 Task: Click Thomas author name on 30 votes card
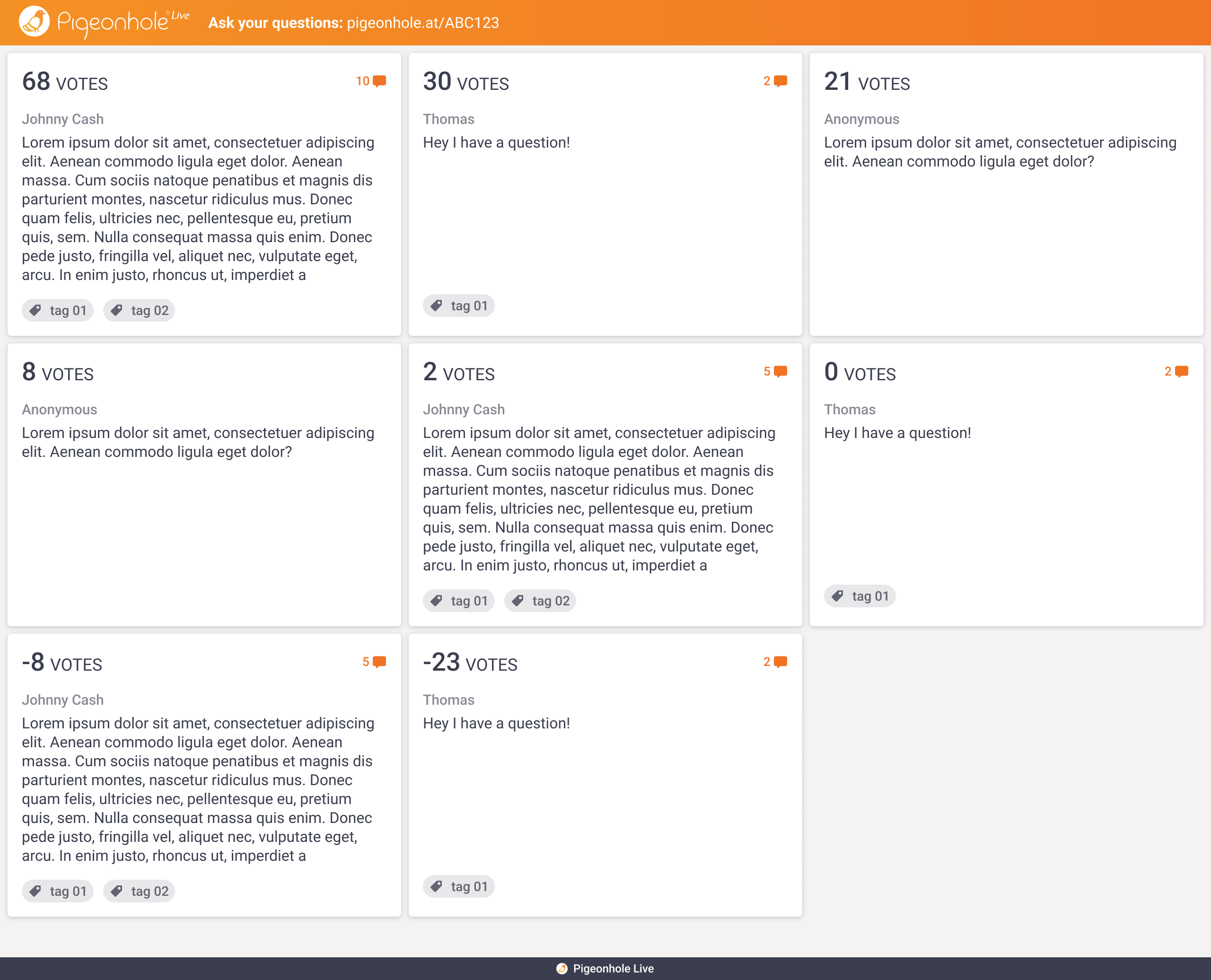click(448, 119)
